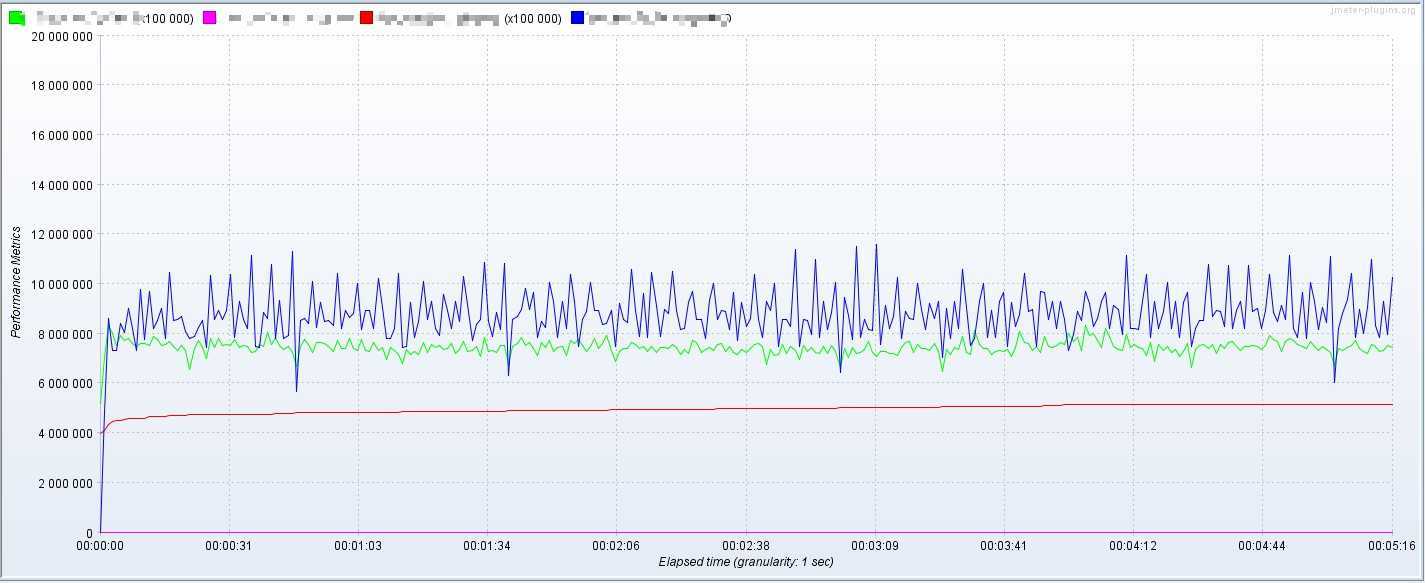1425x583 pixels.
Task: Click the '4 000 000' y-axis label
Action: coord(67,433)
